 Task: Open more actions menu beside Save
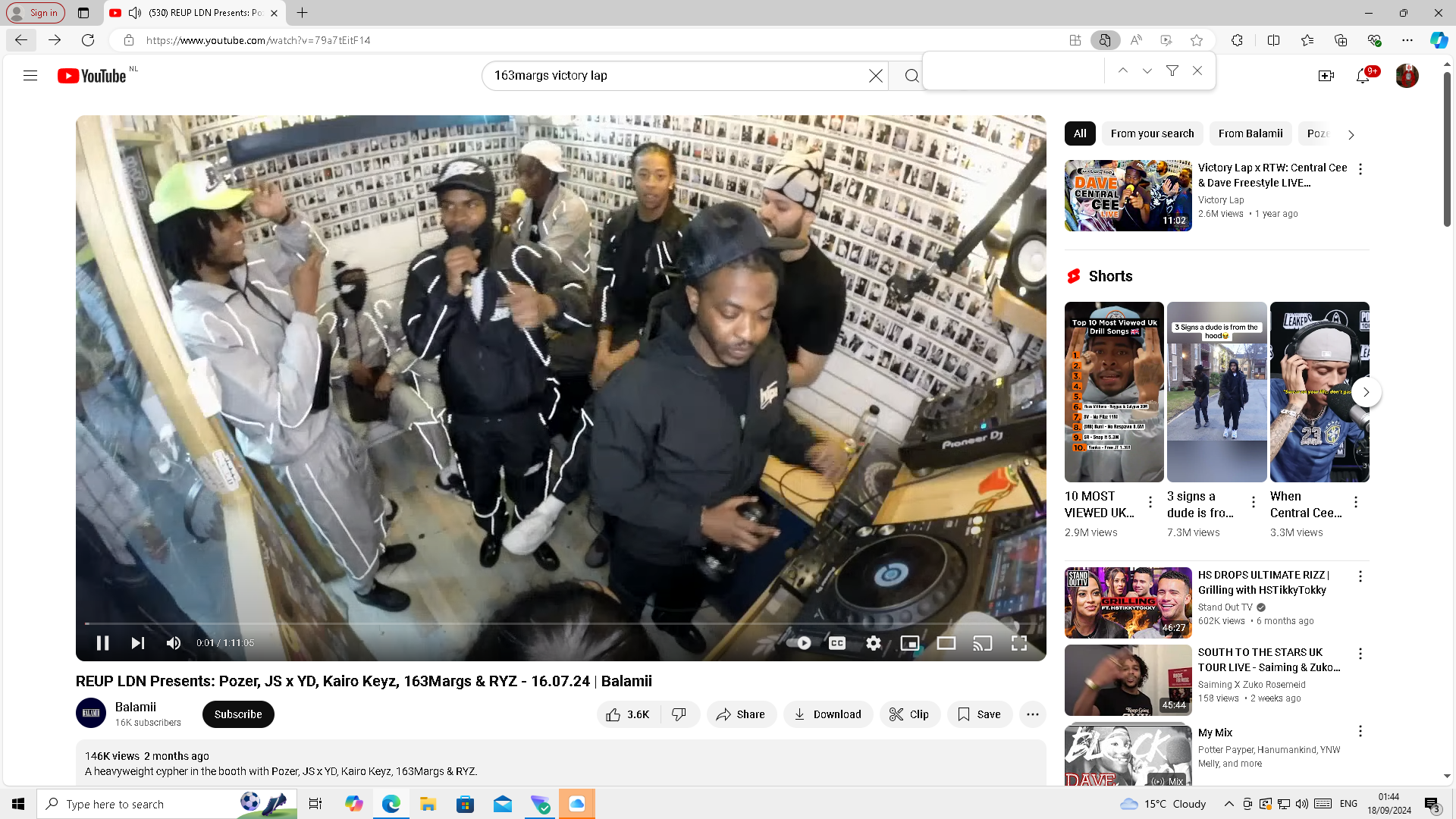coord(1033,714)
